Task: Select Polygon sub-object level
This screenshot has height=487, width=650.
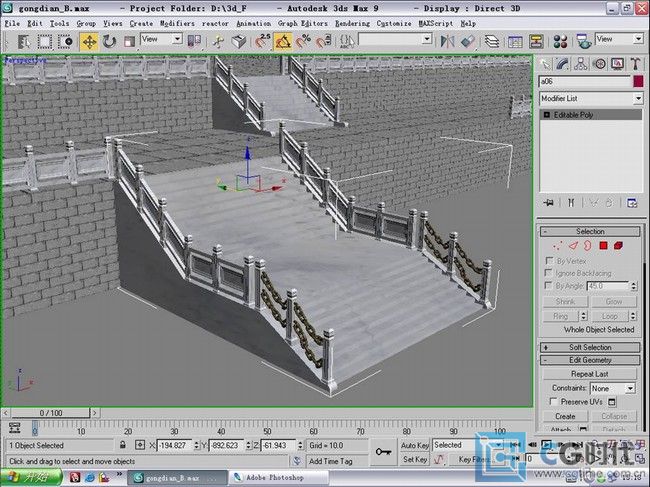Action: 603,246
